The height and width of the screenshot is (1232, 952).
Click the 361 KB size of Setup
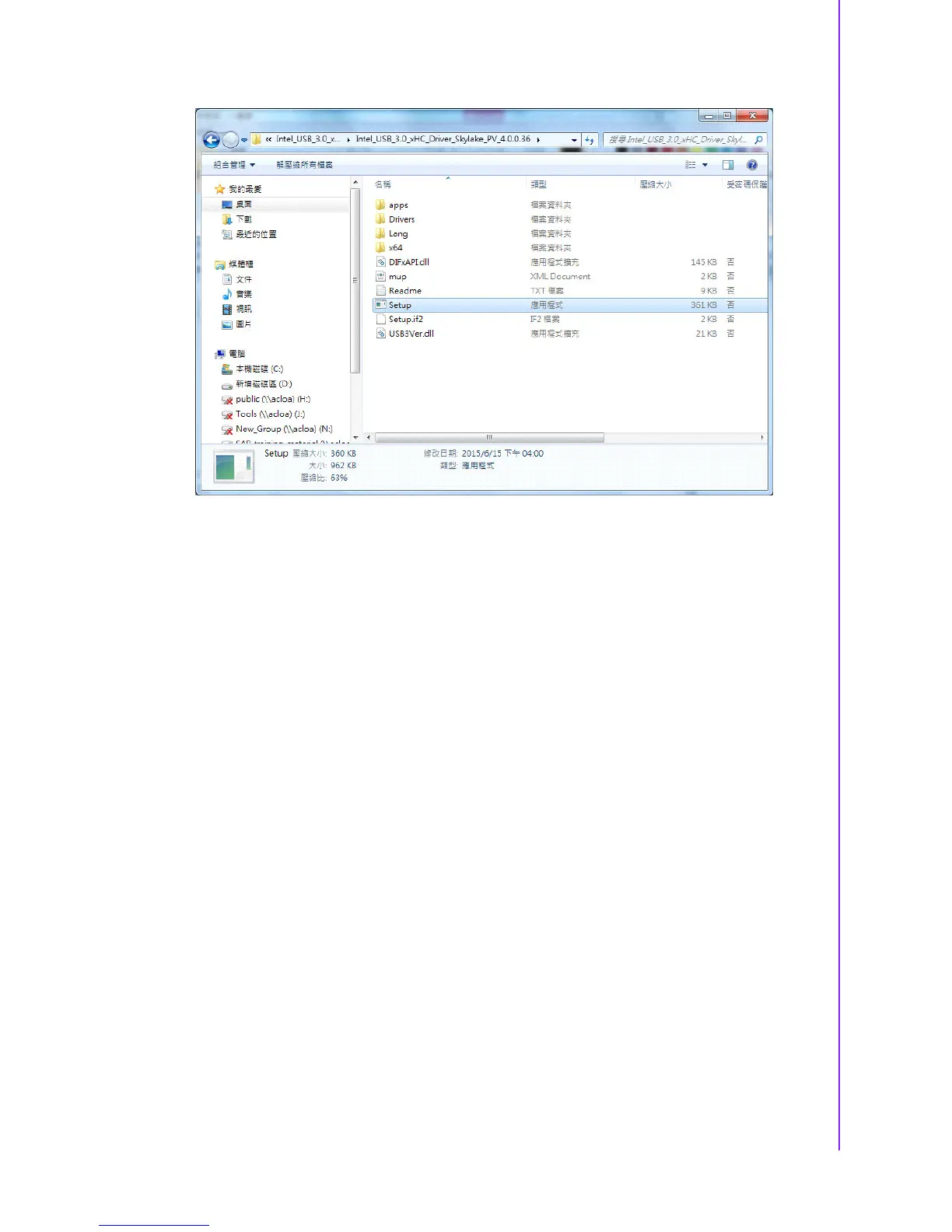[703, 305]
